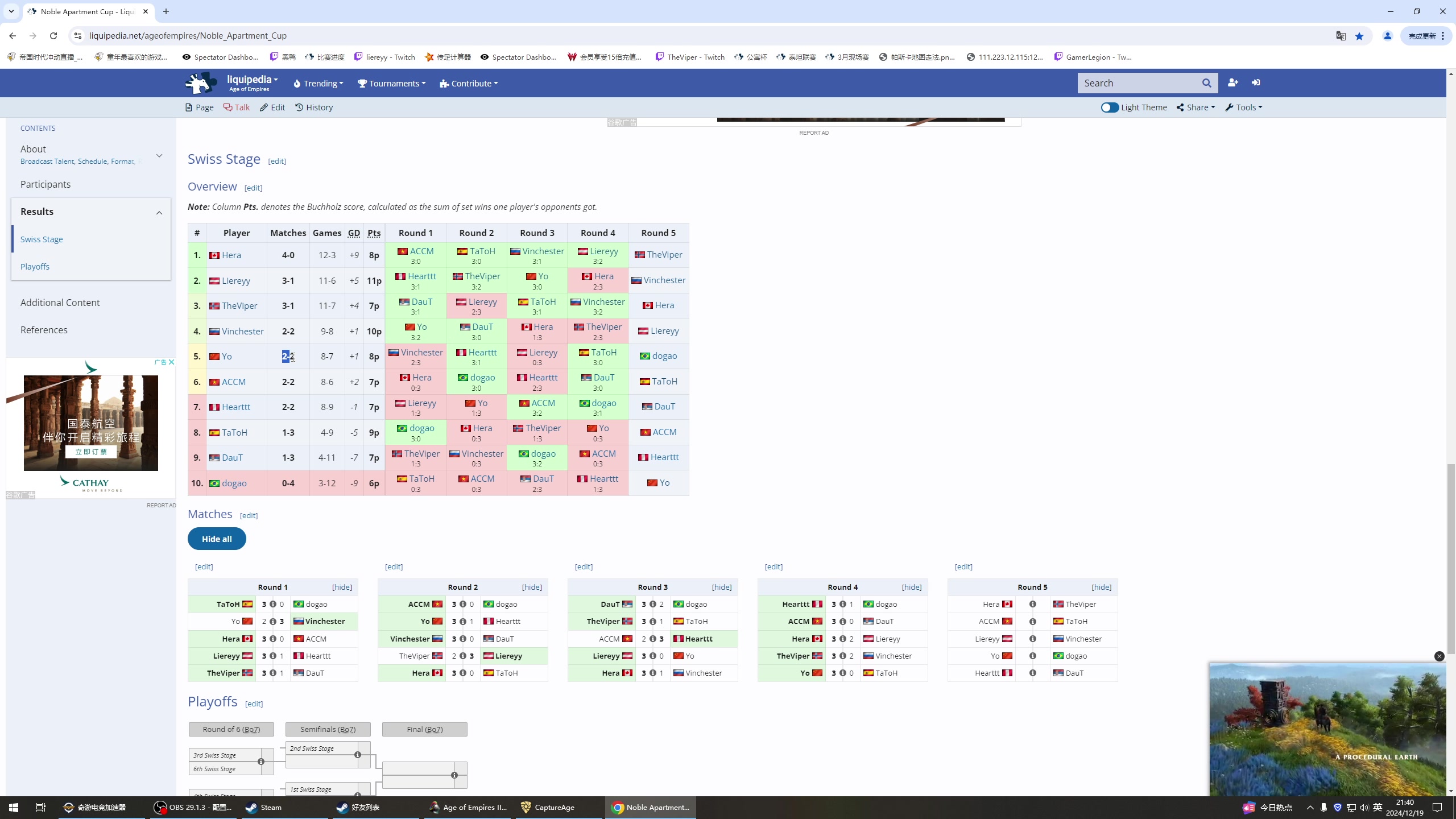
Task: Close the Noble Apartment Cup tab
Action: coord(146,11)
